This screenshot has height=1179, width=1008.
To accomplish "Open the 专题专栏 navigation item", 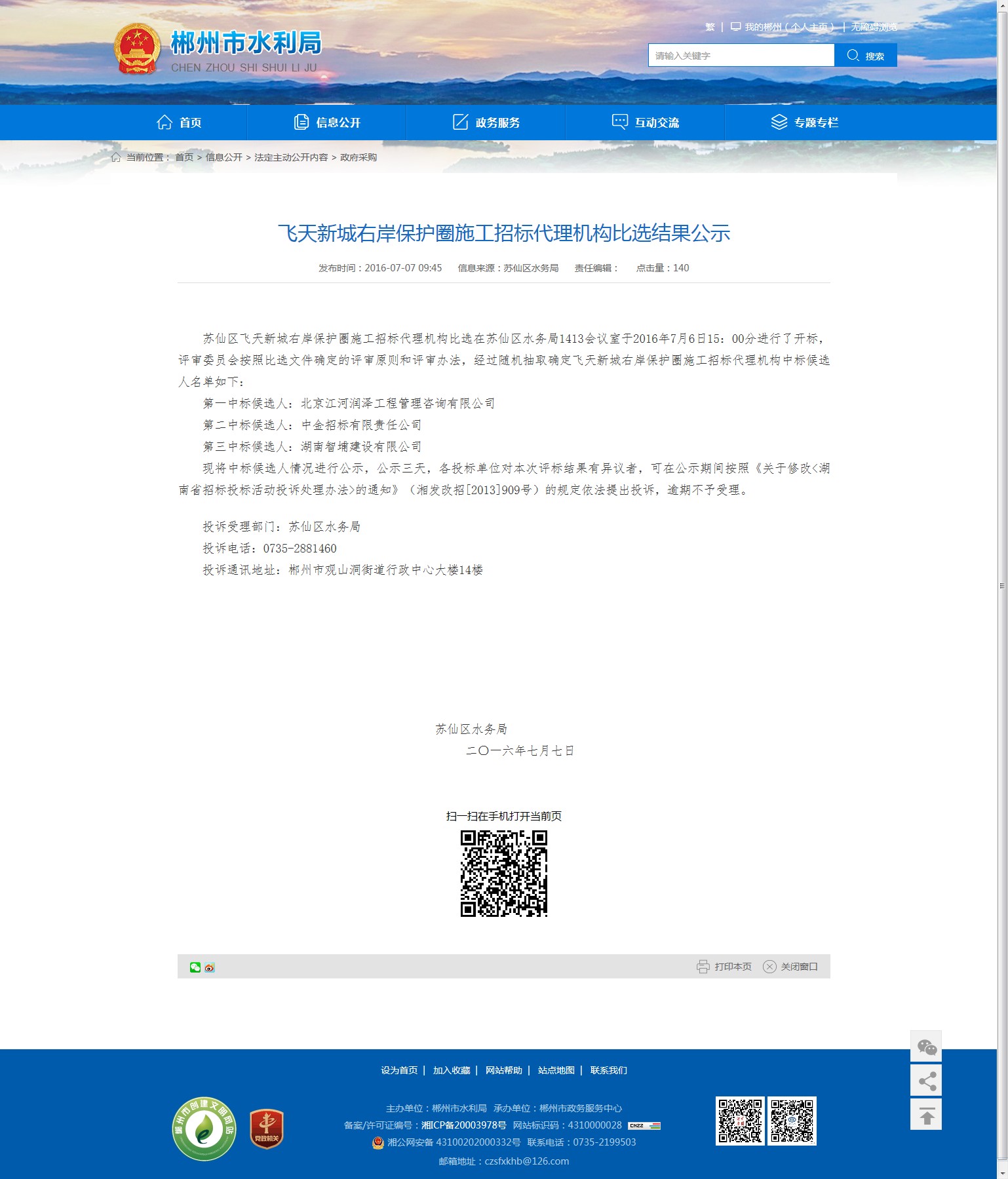I will tap(805, 123).
